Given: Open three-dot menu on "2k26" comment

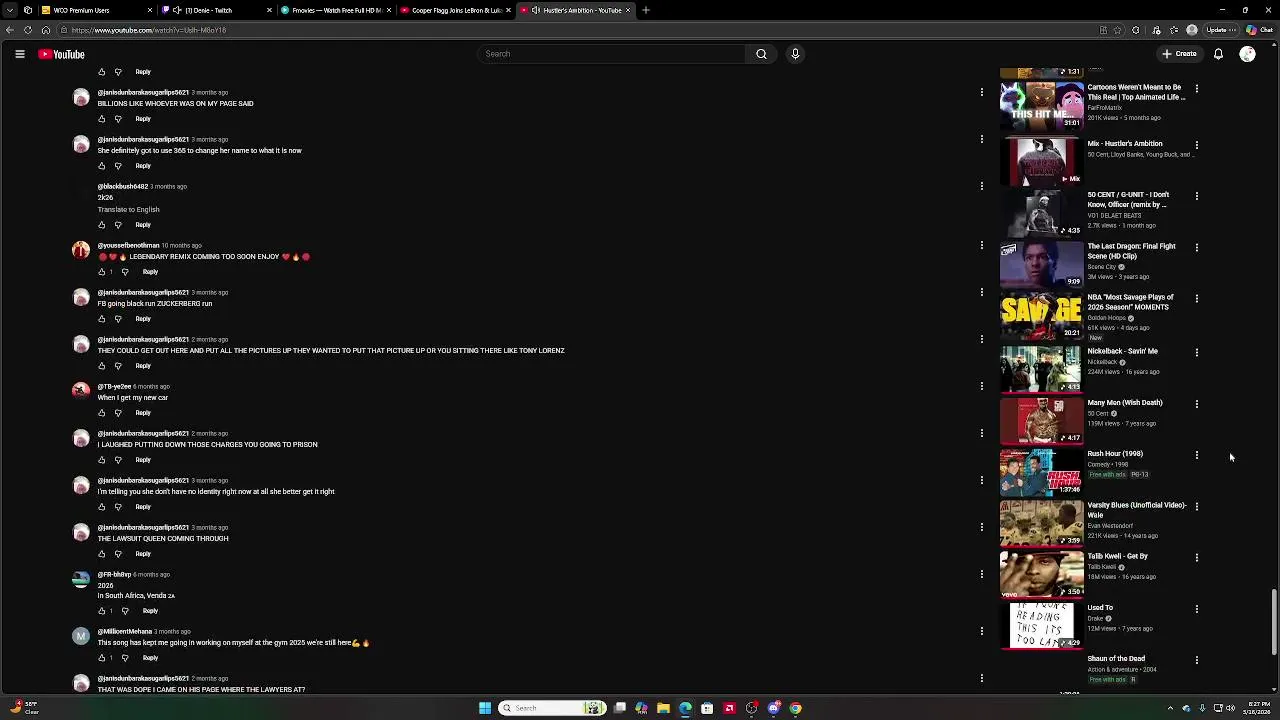Looking at the screenshot, I should pyautogui.click(x=981, y=186).
